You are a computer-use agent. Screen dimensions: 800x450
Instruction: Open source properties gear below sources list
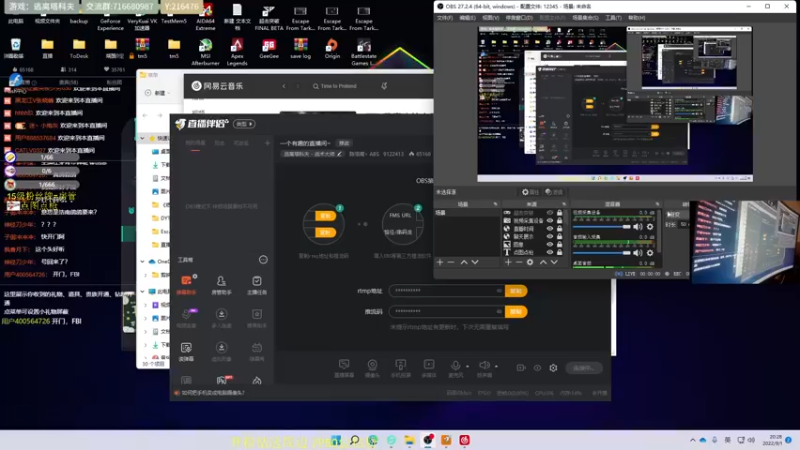tap(530, 262)
